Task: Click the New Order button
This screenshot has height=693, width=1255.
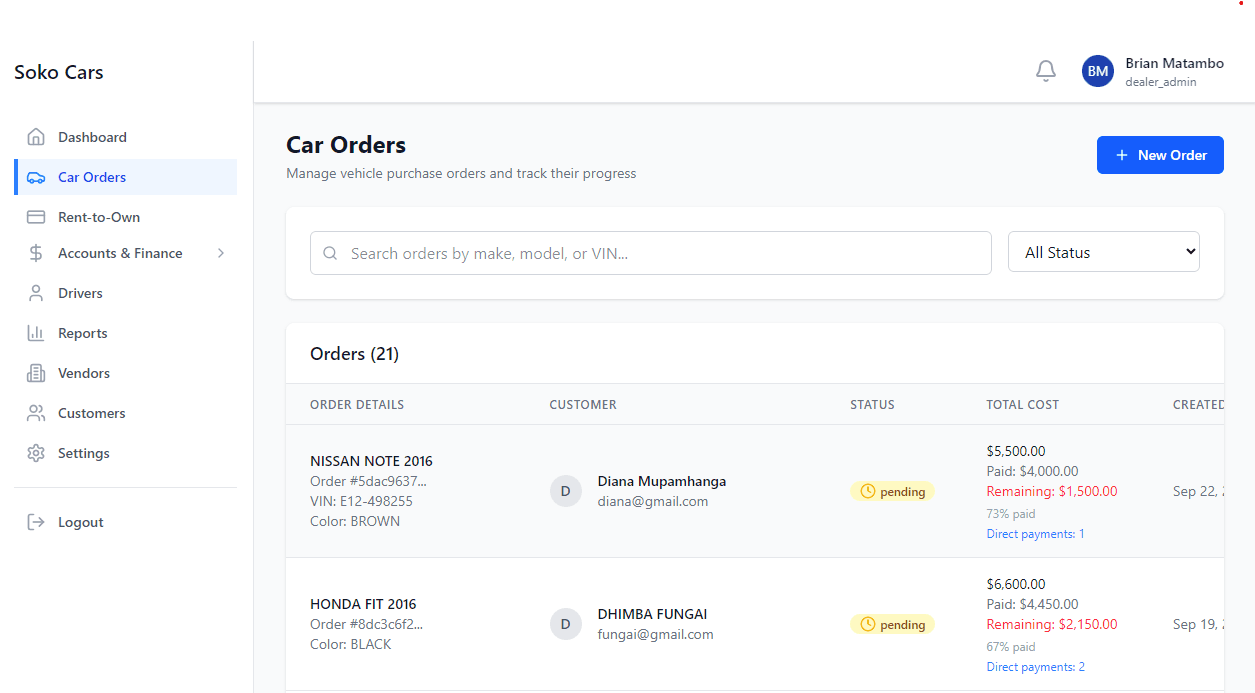Action: [x=1160, y=155]
